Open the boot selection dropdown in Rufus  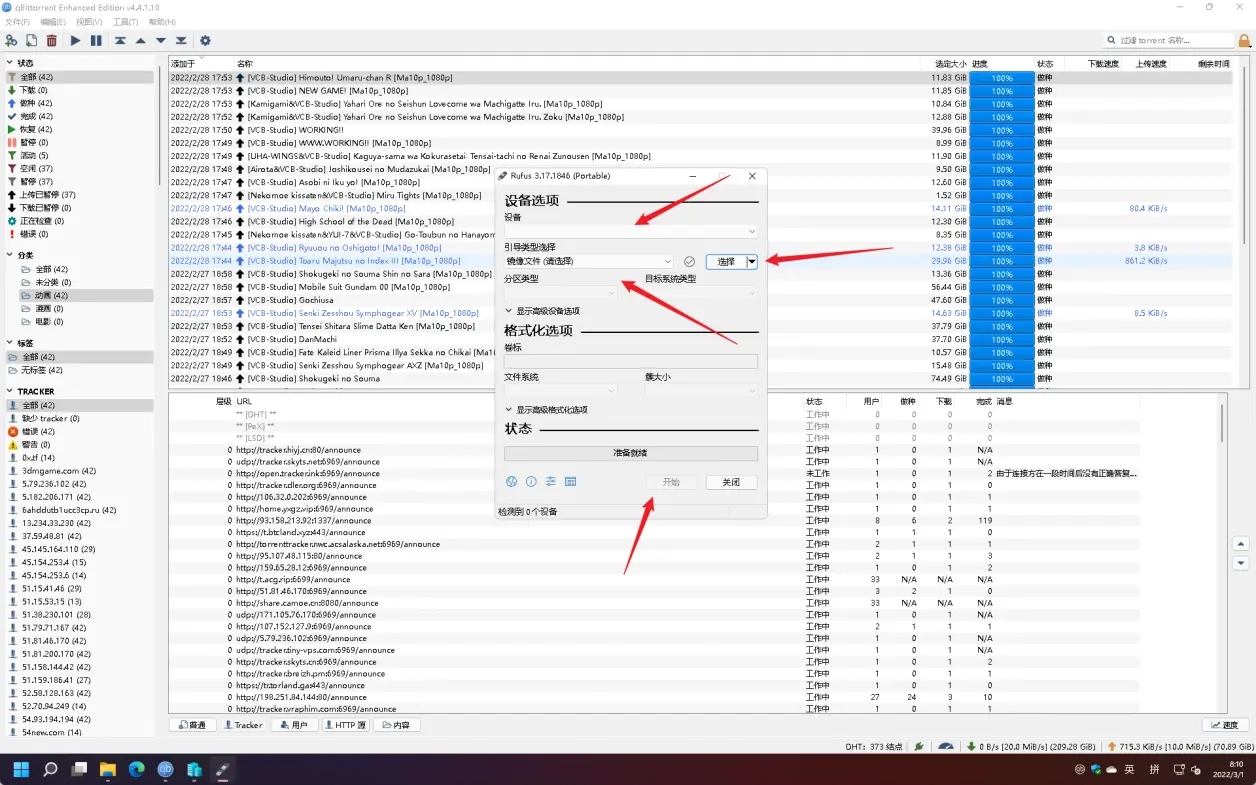coord(590,261)
